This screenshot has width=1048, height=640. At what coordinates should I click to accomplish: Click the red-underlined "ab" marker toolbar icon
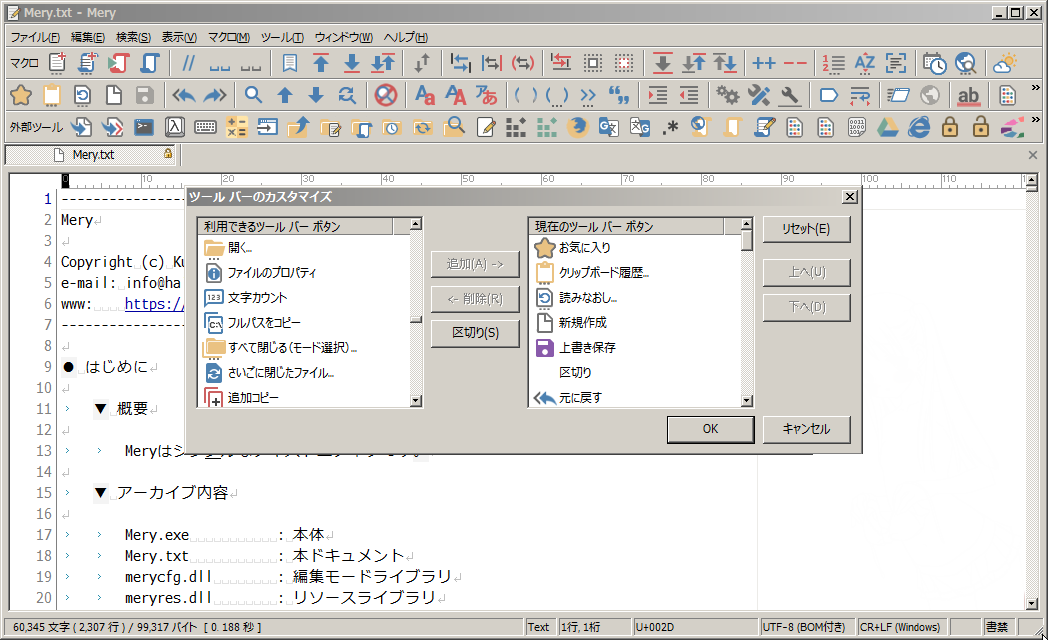pos(968,95)
